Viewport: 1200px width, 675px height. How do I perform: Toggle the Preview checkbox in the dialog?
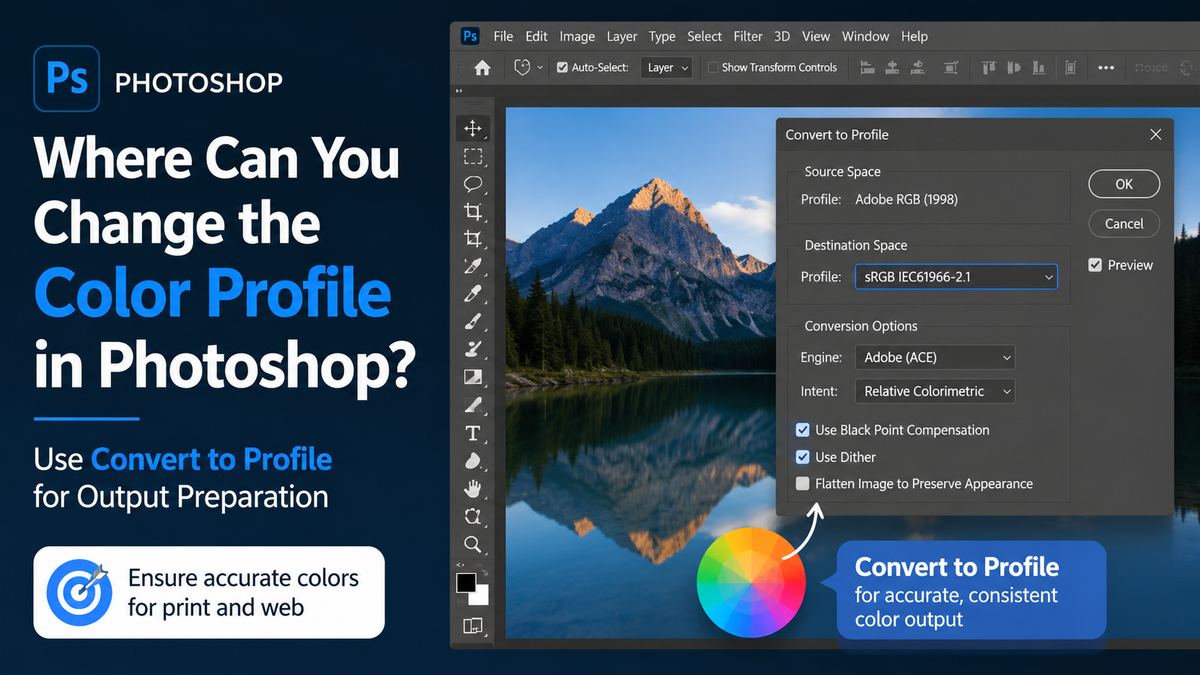(1095, 265)
